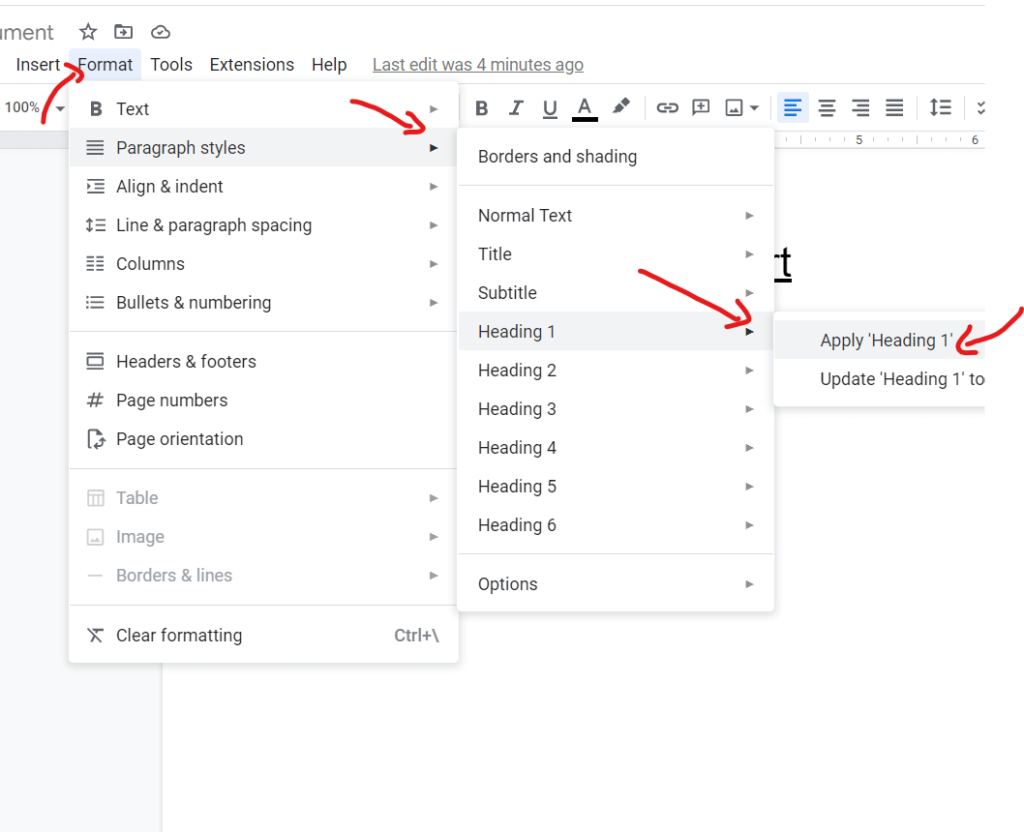Click the Add comment toolbar icon
The image size is (1024, 832).
701,108
